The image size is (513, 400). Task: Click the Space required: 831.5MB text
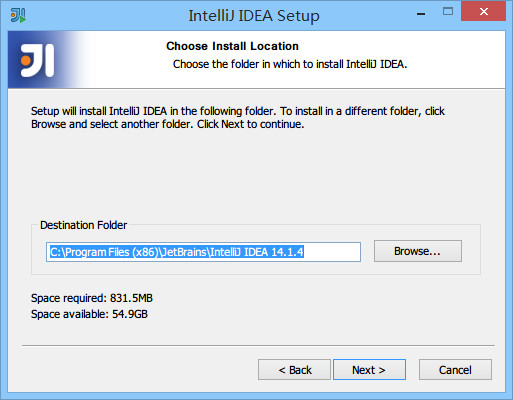(92, 298)
